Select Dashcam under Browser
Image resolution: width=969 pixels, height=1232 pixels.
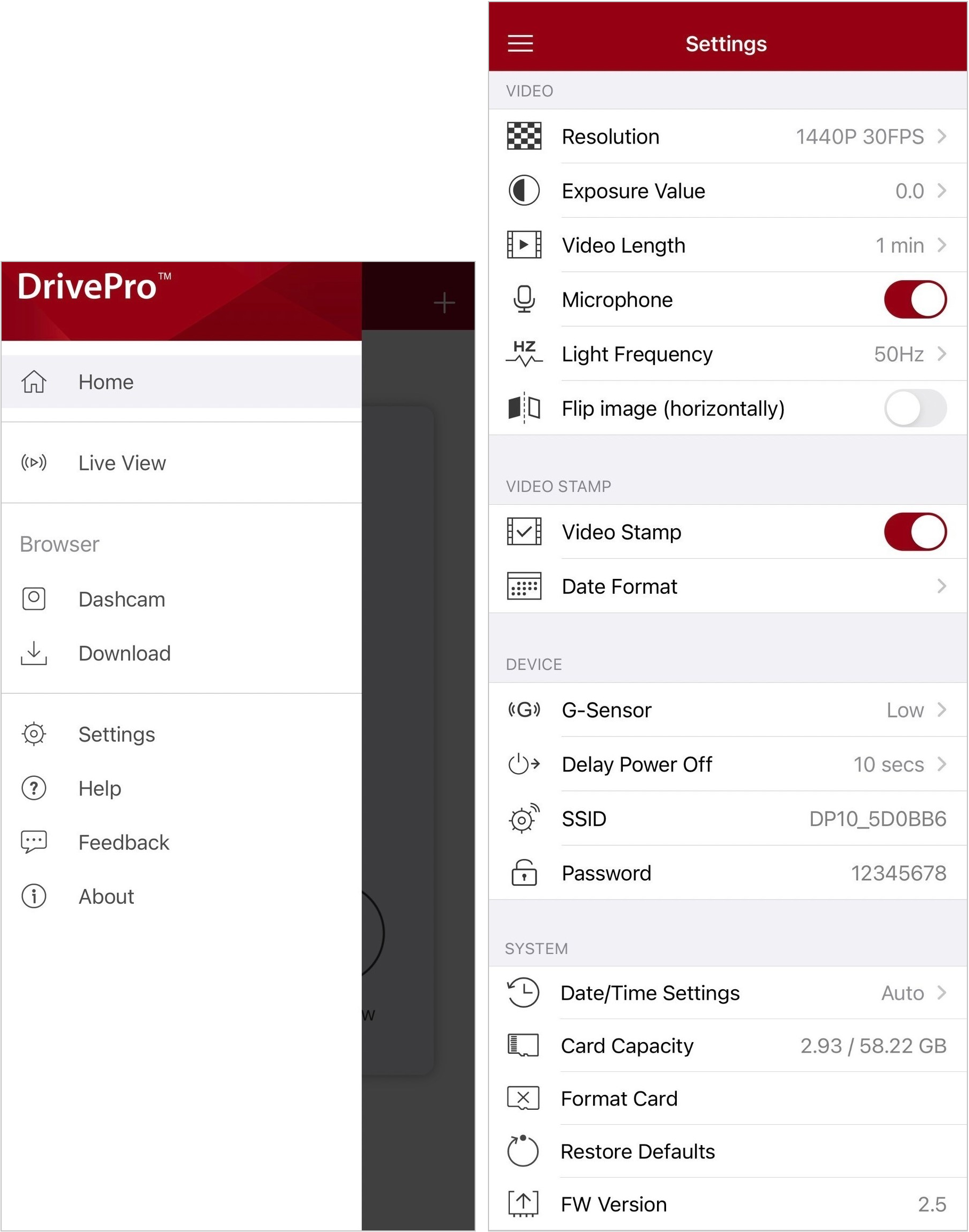click(181, 599)
